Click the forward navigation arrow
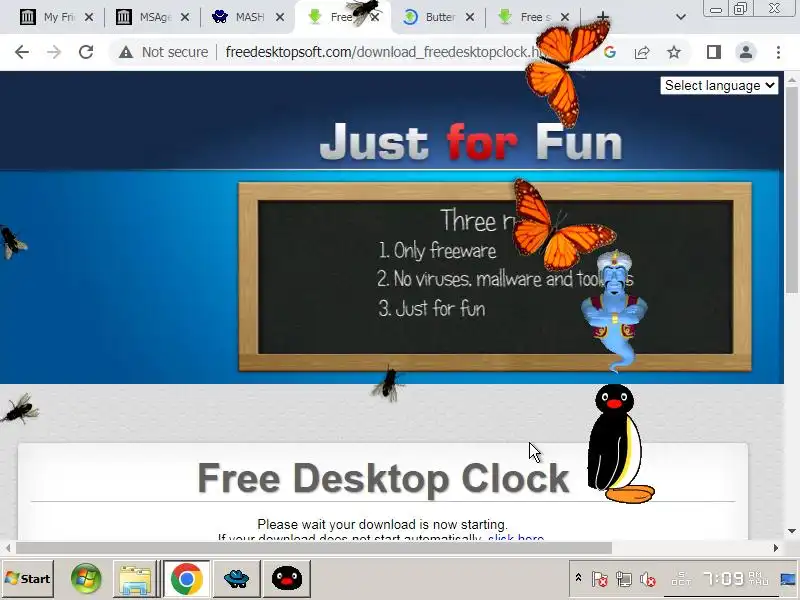800x600 pixels. (54, 52)
